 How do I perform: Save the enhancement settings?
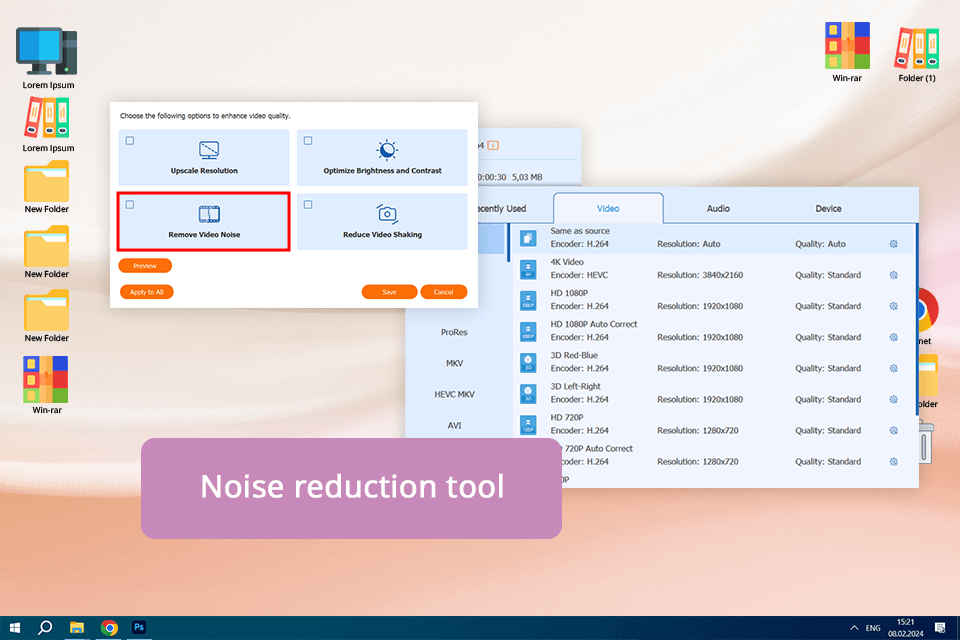389,292
